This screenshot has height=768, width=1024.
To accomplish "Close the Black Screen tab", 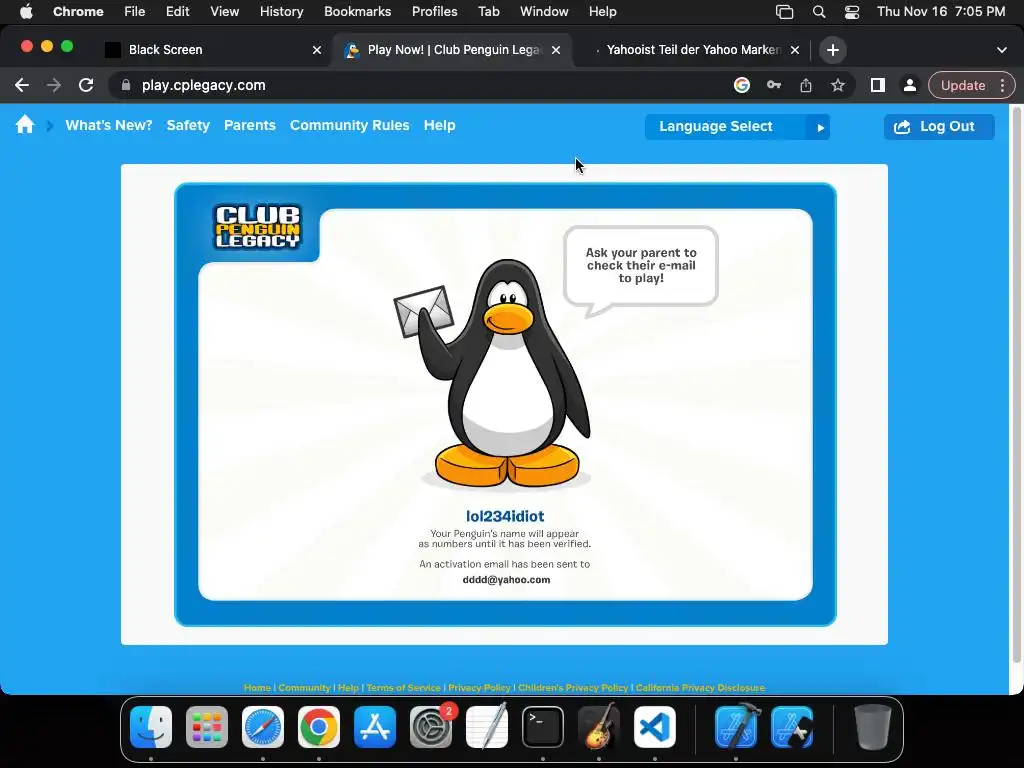I will tap(317, 50).
